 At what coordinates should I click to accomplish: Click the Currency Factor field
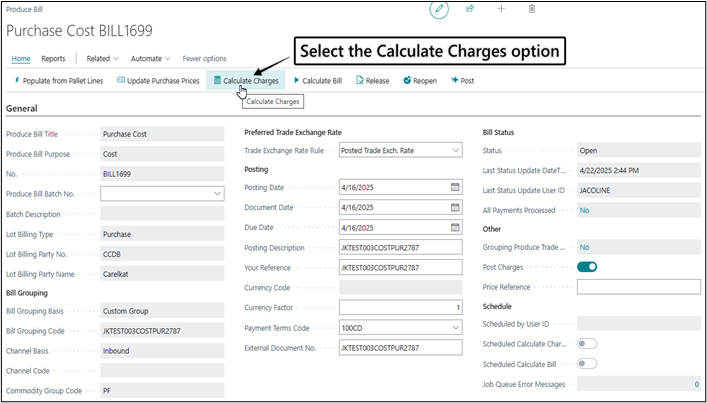400,307
